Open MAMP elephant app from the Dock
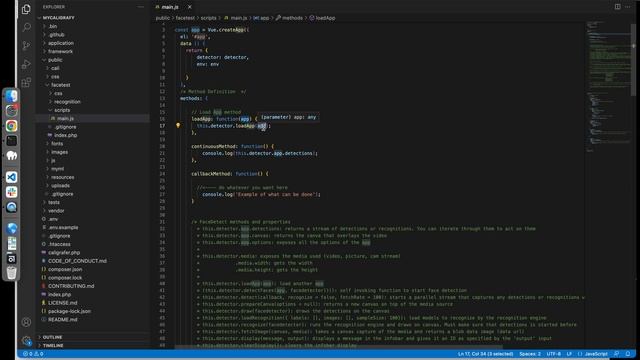This screenshot has width=640, height=360. pyautogui.click(x=11, y=156)
